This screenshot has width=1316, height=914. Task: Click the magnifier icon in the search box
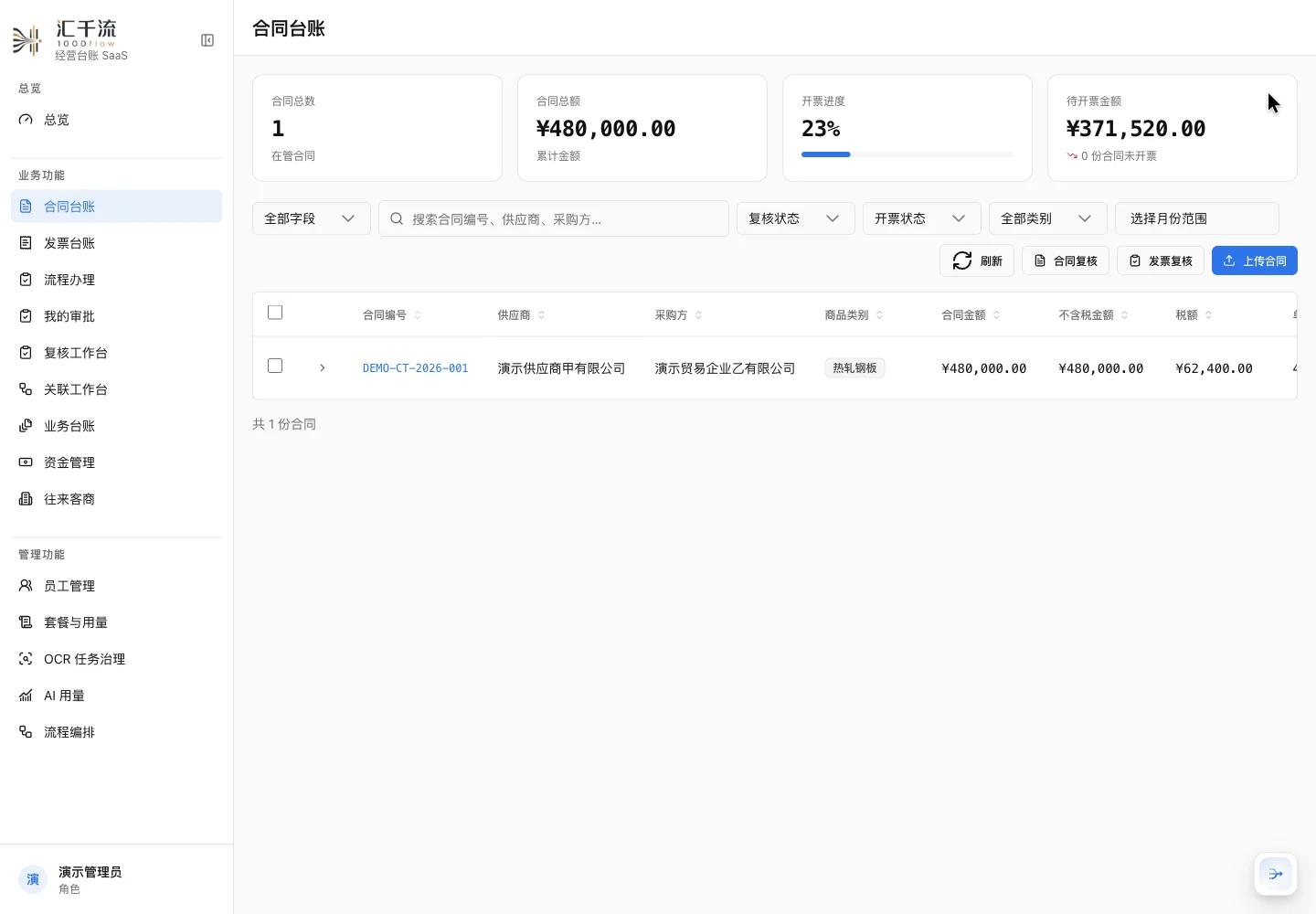[397, 218]
